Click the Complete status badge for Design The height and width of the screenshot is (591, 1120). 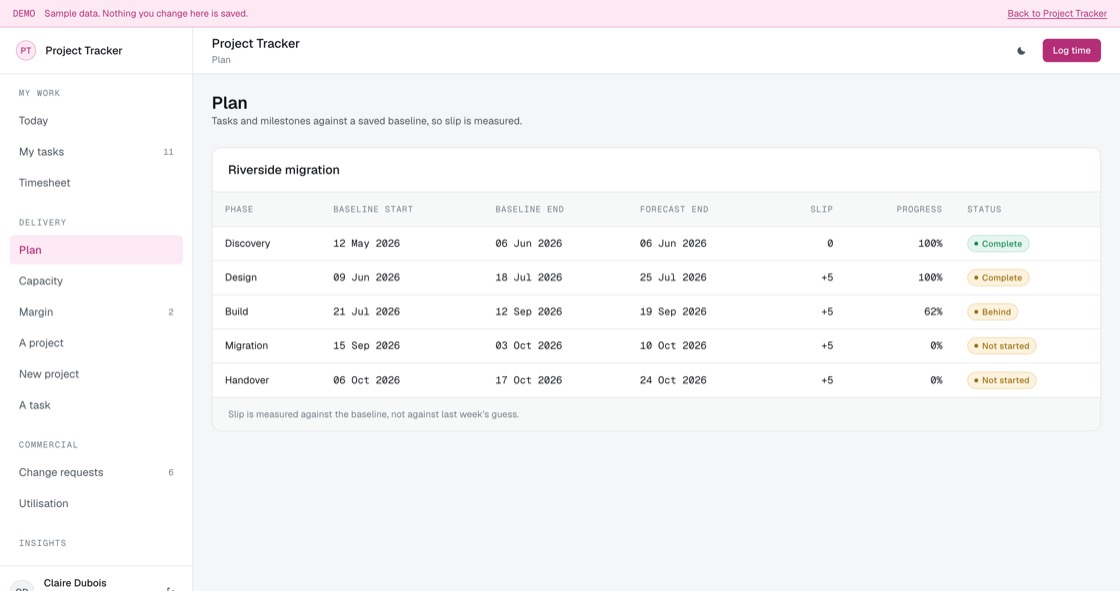[998, 278]
